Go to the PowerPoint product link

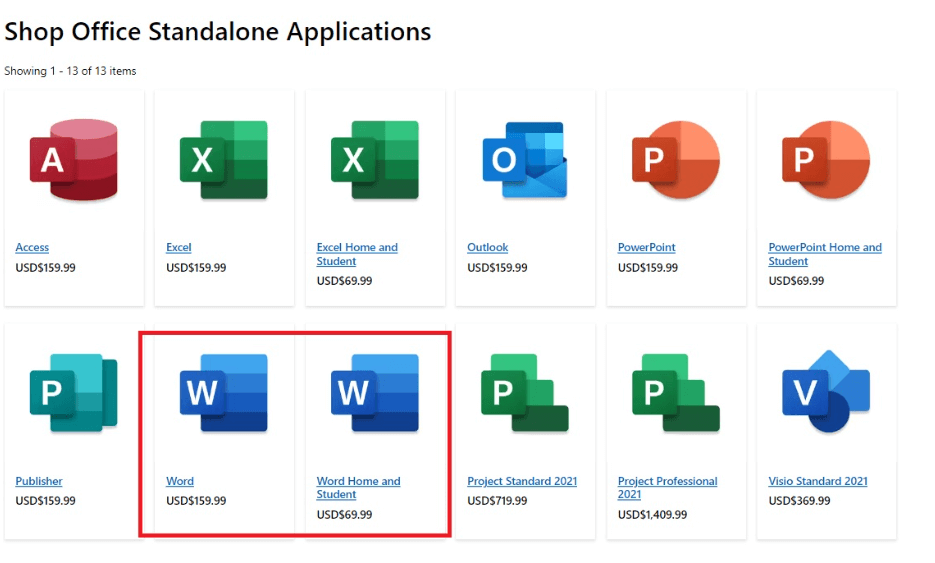pyautogui.click(x=647, y=248)
